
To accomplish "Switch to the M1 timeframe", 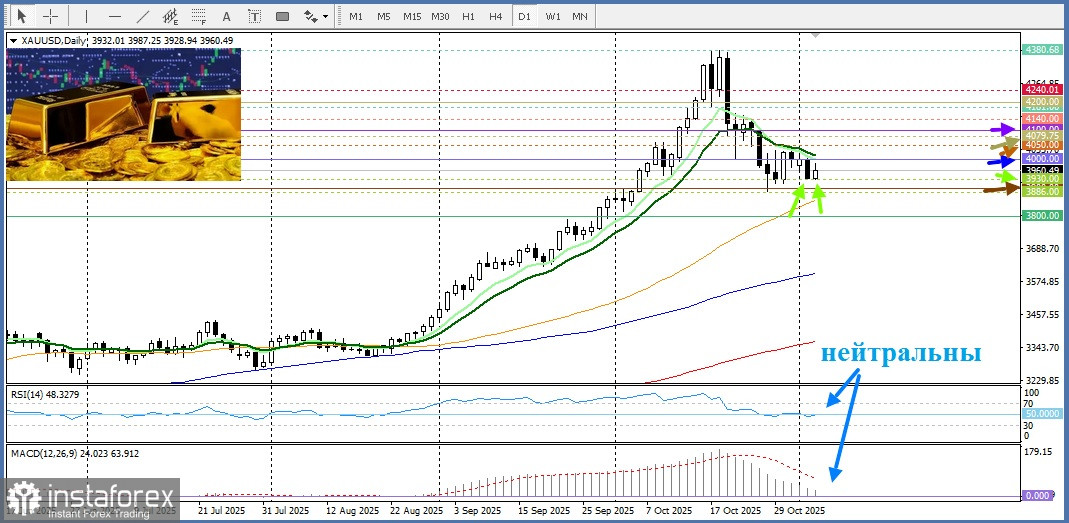I will [356, 16].
